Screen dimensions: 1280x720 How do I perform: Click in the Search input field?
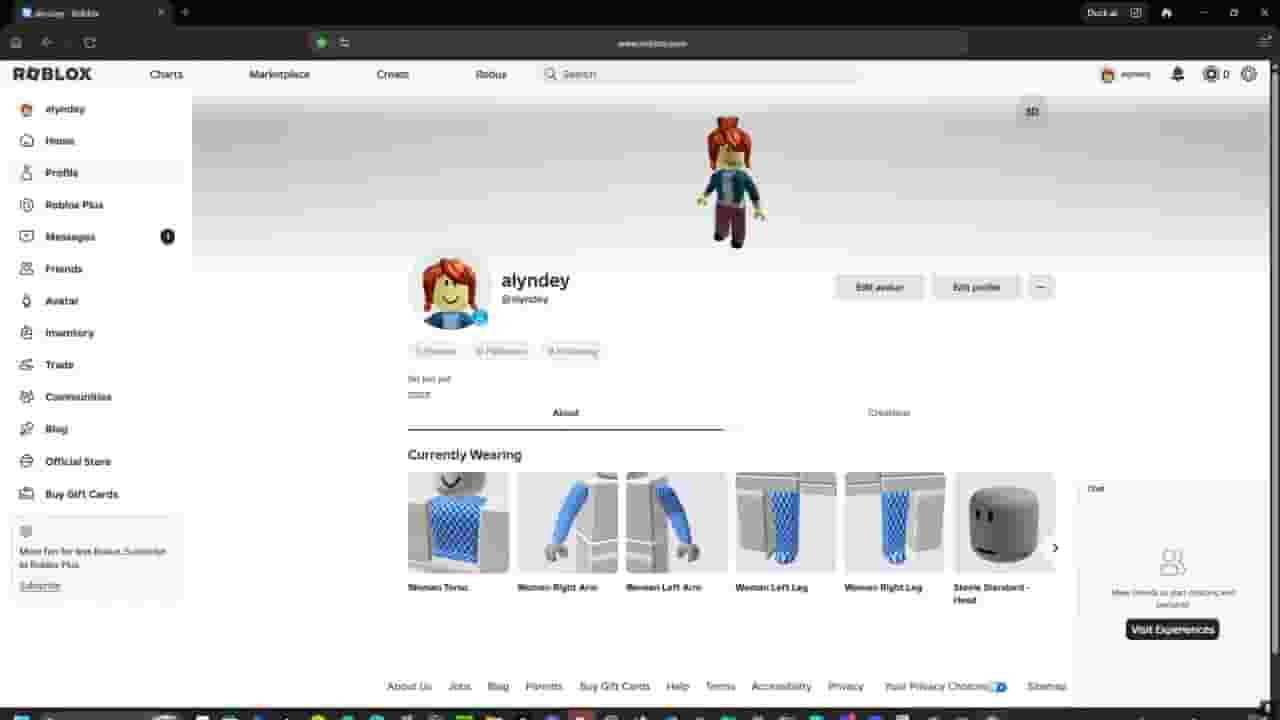pos(699,74)
